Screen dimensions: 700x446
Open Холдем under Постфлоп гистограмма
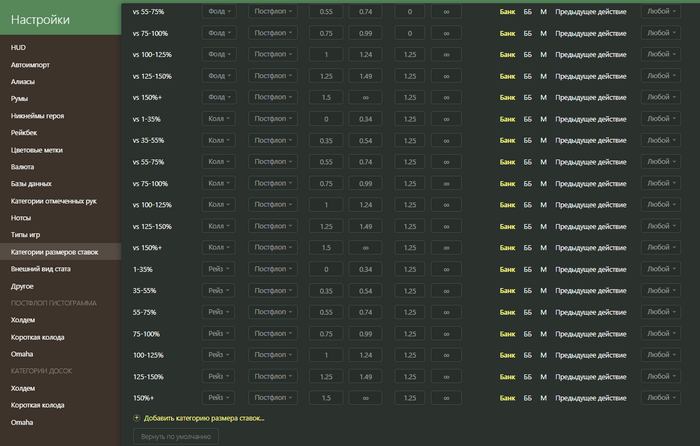pyautogui.click(x=23, y=320)
